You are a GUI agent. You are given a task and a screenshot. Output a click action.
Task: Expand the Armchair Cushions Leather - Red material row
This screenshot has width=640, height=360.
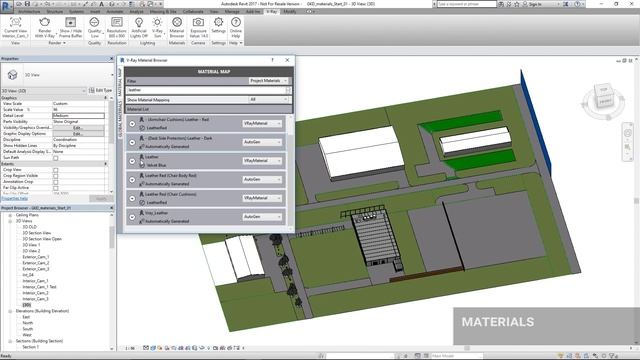pos(132,124)
